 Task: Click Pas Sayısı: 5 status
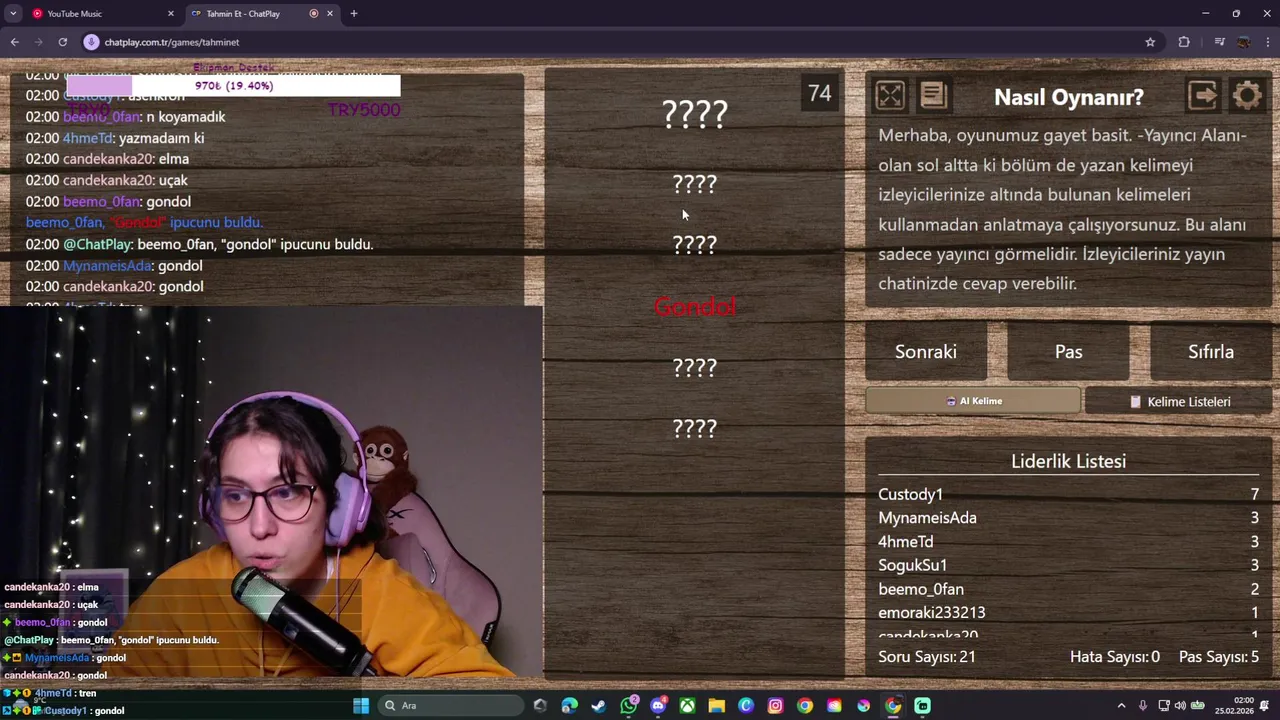[1219, 657]
